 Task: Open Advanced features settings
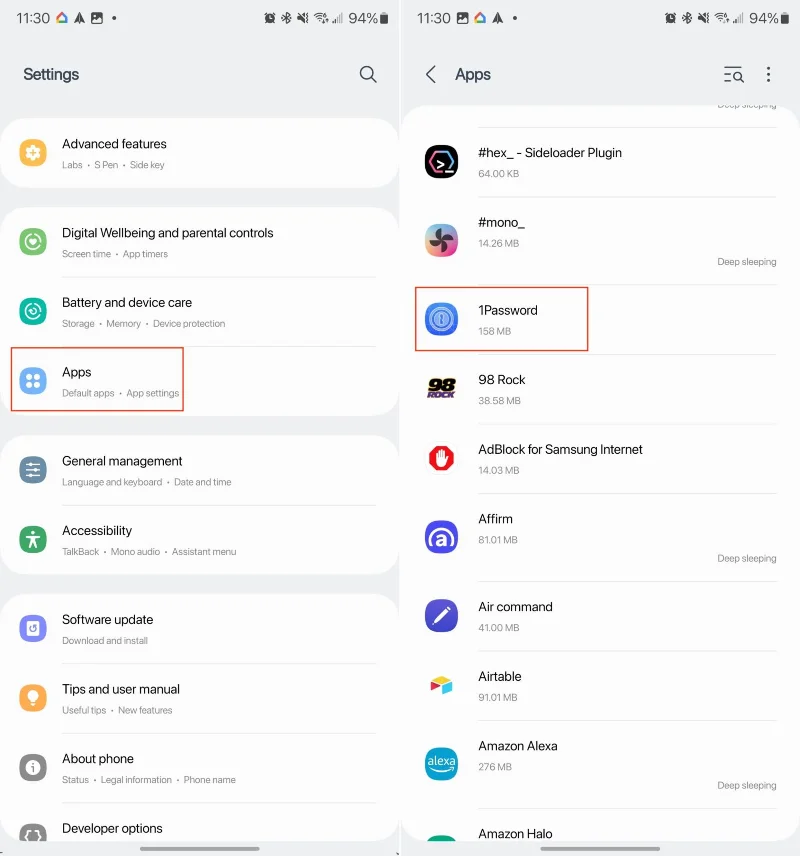click(x=114, y=153)
